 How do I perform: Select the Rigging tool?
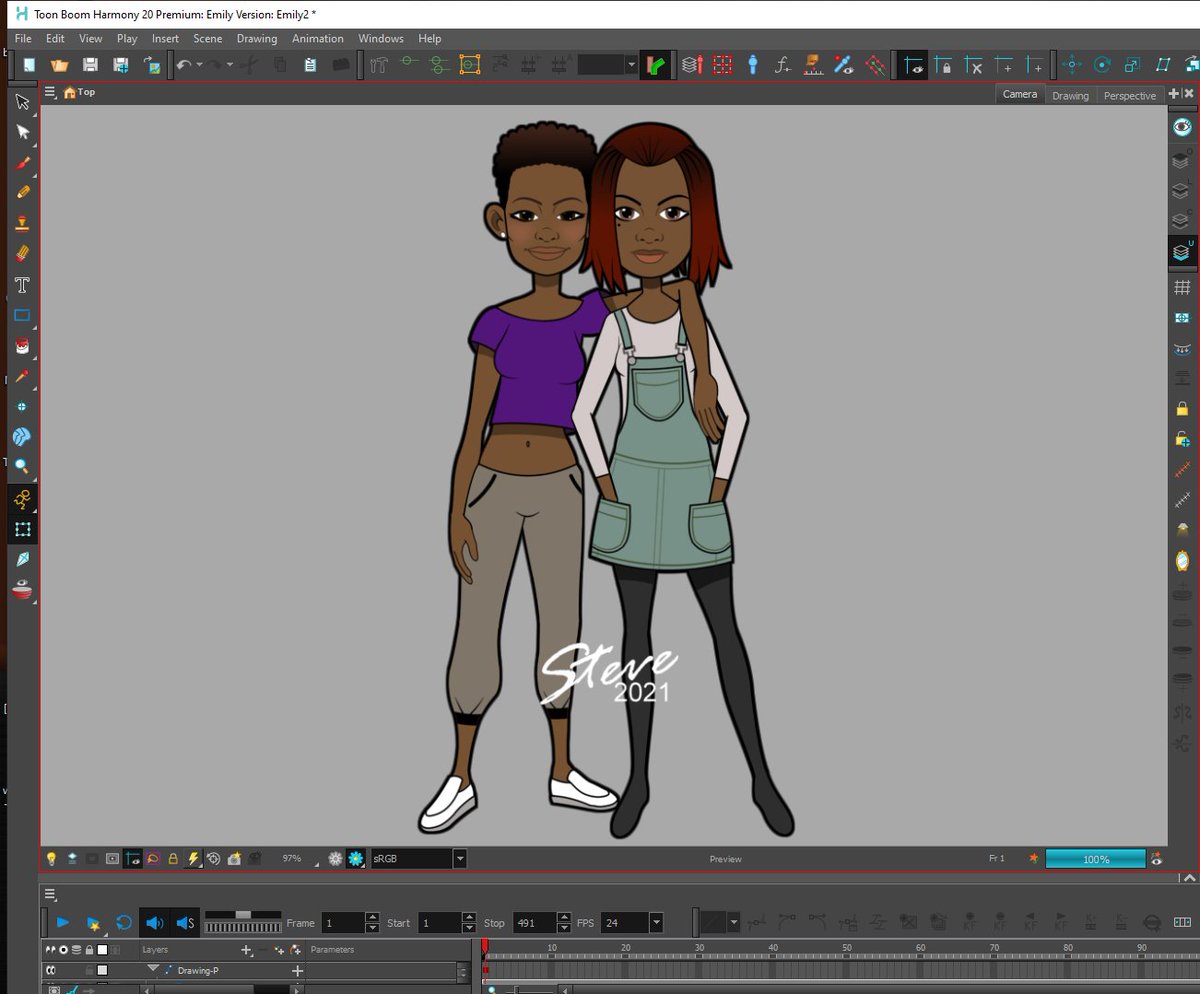(22, 497)
